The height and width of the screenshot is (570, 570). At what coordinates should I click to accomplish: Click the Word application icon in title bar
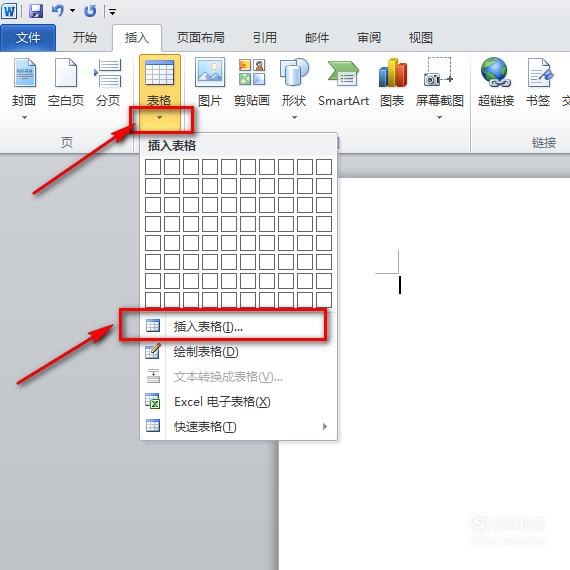click(x=9, y=11)
